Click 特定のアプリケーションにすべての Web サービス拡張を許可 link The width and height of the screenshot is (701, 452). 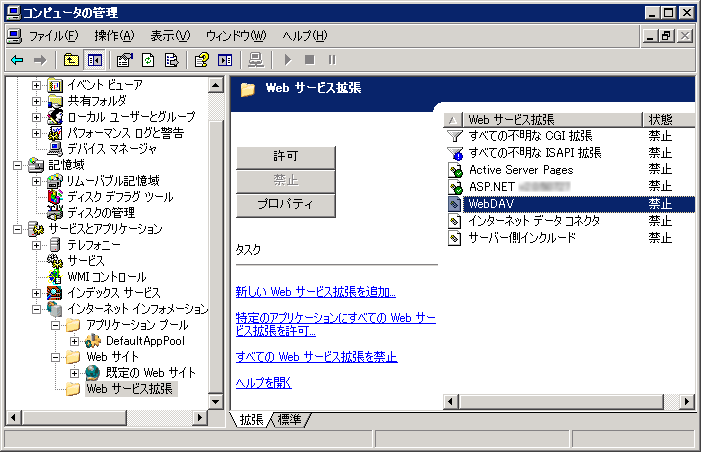point(336,324)
